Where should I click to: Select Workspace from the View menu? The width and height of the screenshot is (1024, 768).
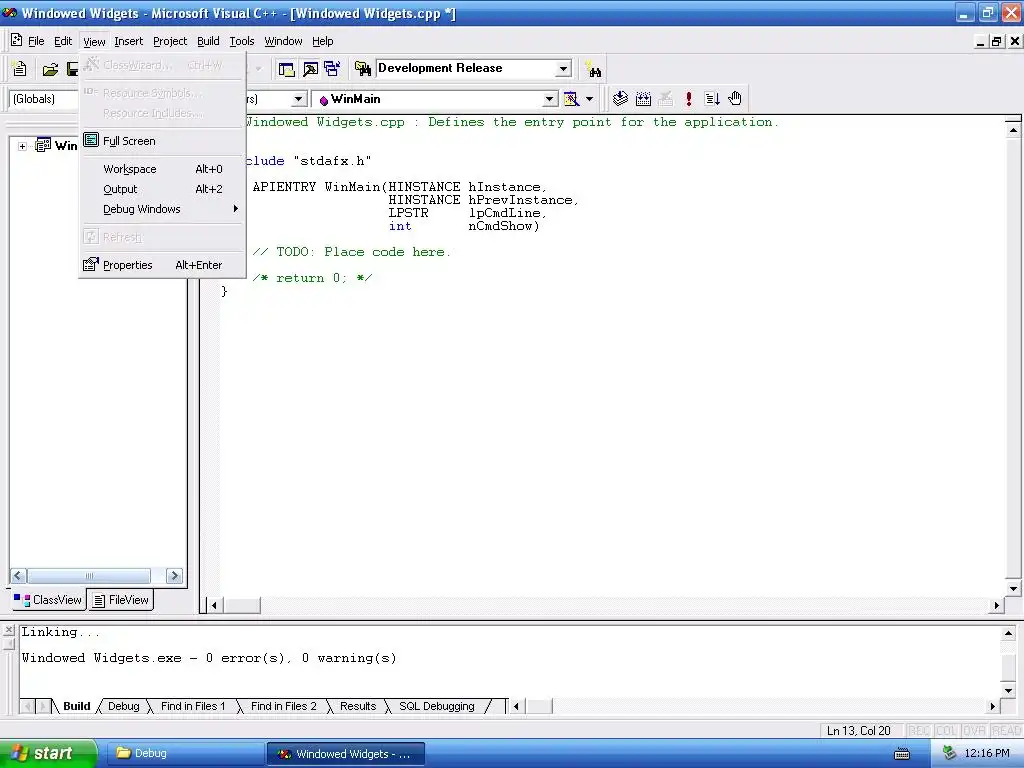tap(162, 169)
